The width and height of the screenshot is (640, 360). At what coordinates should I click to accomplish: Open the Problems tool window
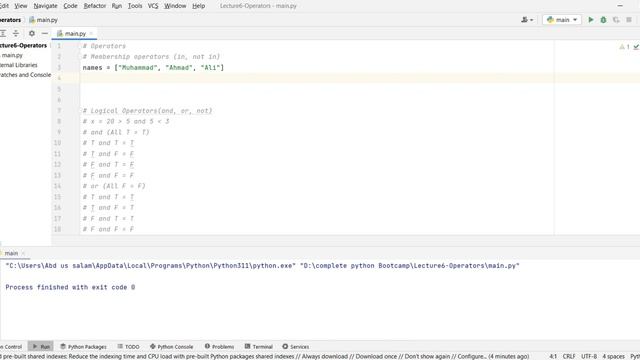(x=220, y=347)
